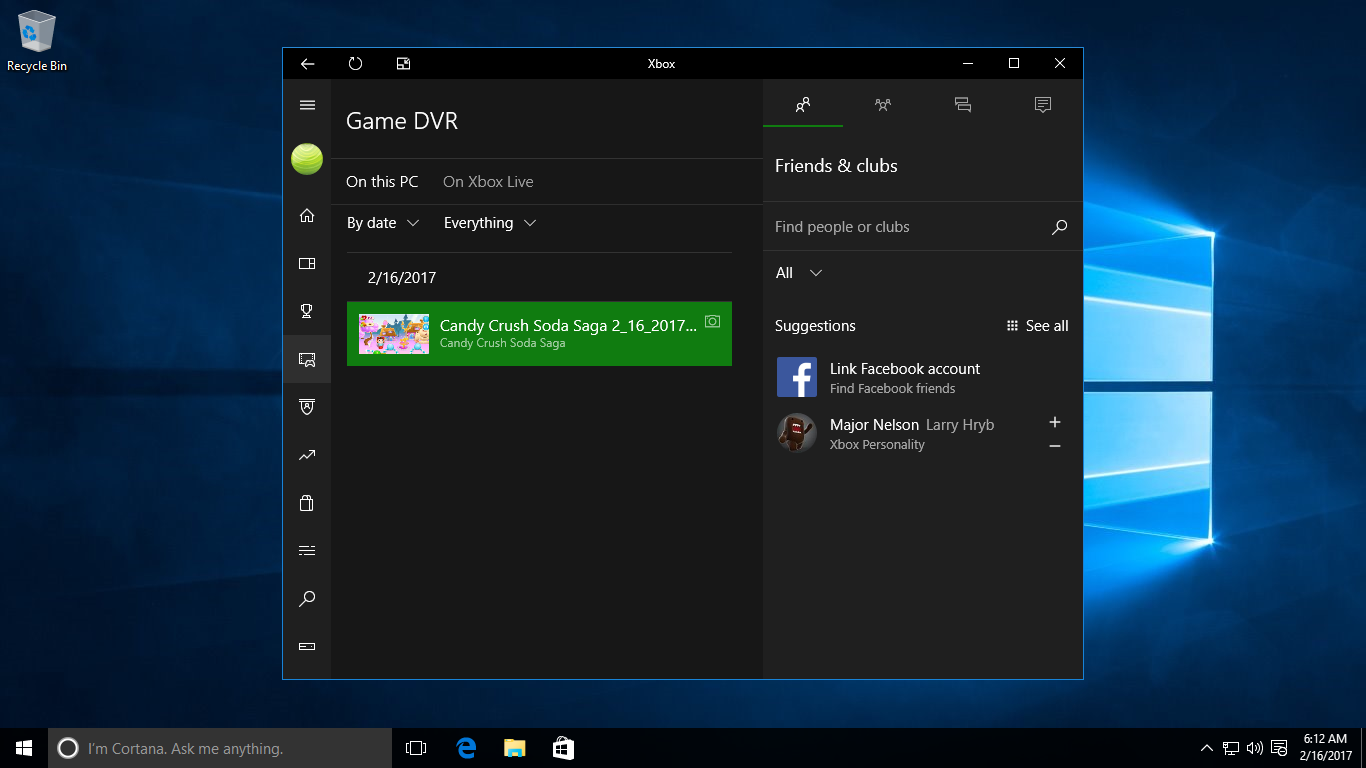Screen dimensions: 1366x768
Task: Click Link Facebook account
Action: click(905, 369)
